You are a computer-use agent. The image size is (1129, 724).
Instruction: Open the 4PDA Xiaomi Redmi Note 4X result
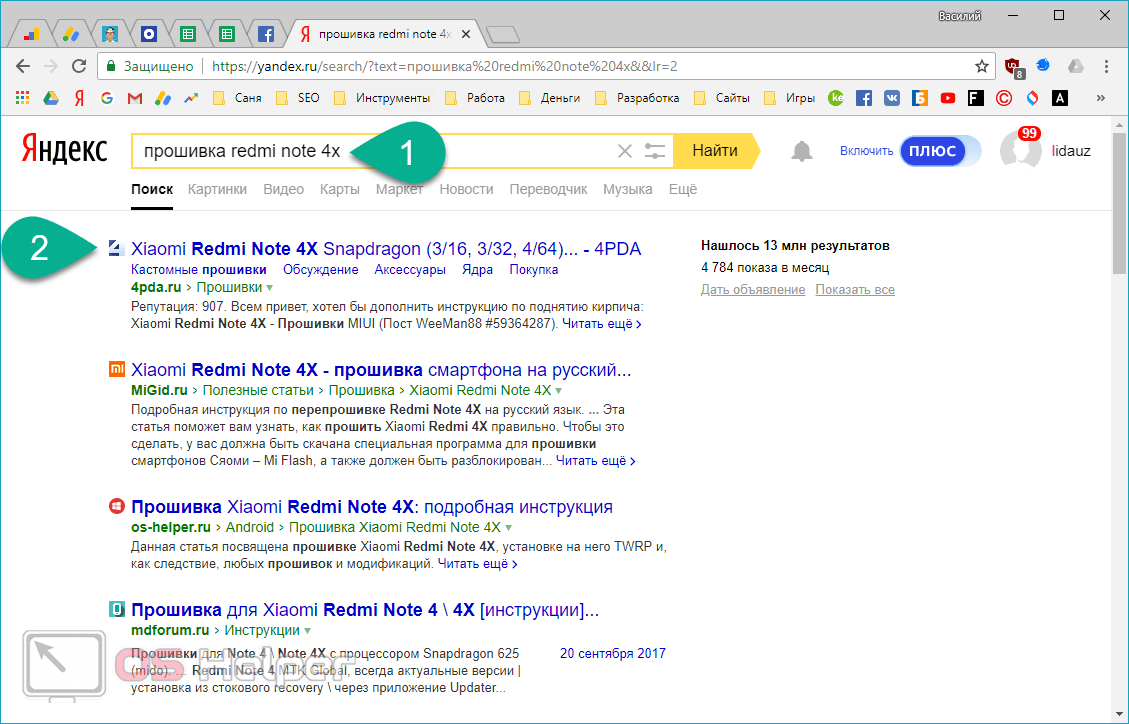tap(386, 249)
